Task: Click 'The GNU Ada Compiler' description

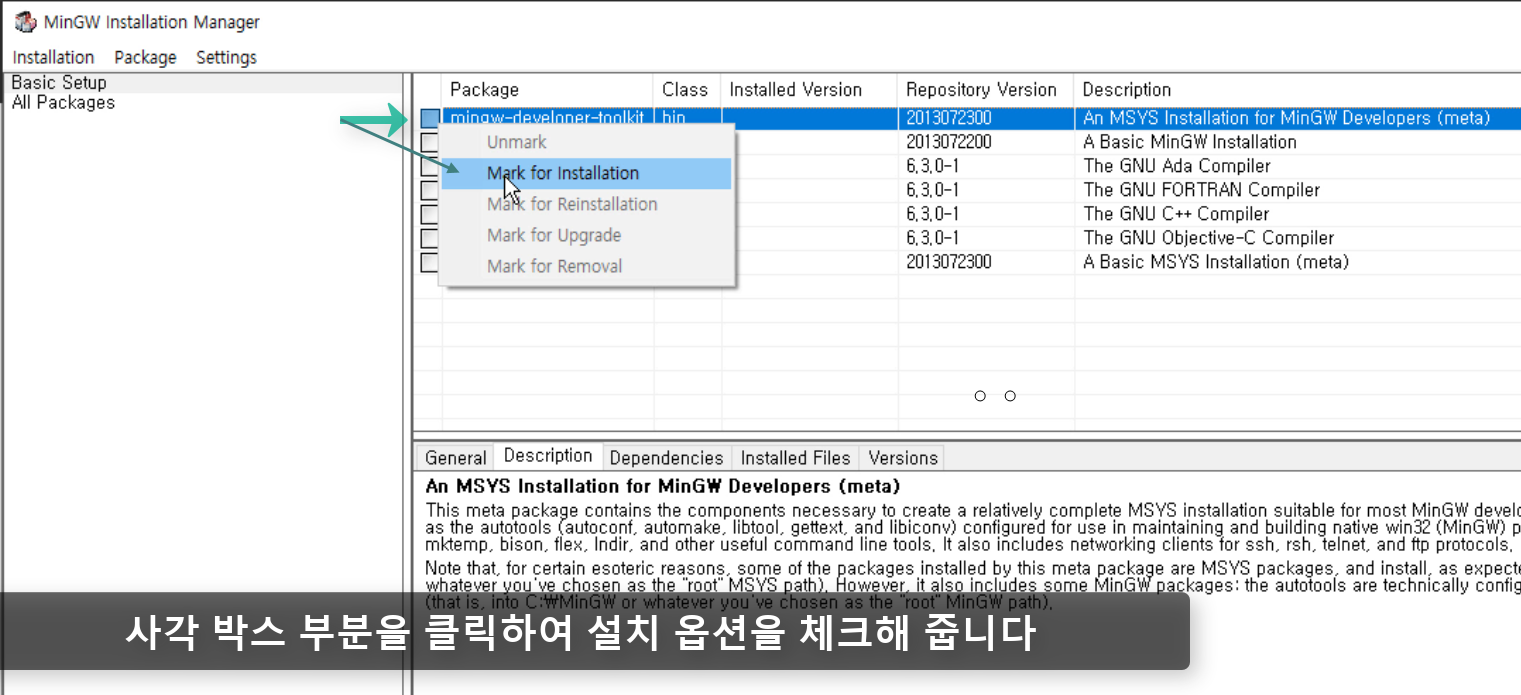Action: (x=1177, y=166)
